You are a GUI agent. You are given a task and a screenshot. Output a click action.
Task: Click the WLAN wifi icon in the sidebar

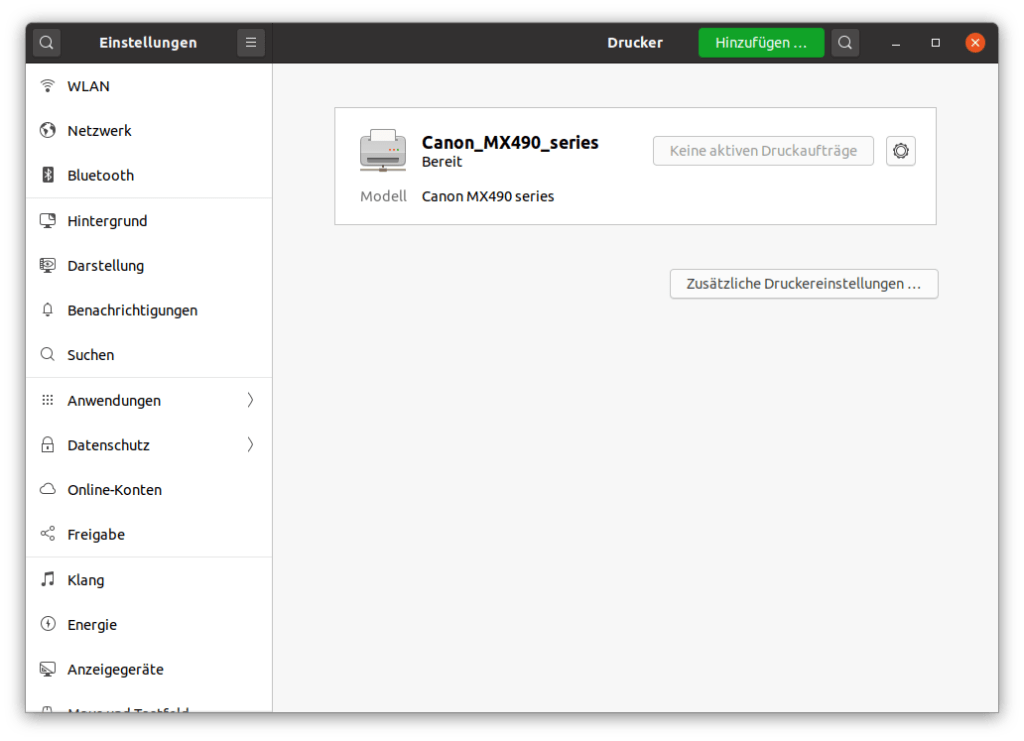[47, 86]
